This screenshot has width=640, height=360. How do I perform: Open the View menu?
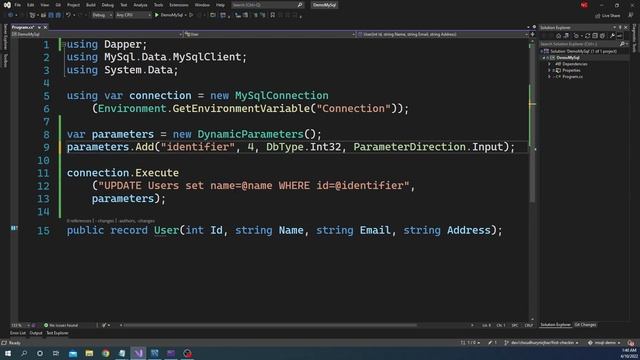[x=44, y=5]
